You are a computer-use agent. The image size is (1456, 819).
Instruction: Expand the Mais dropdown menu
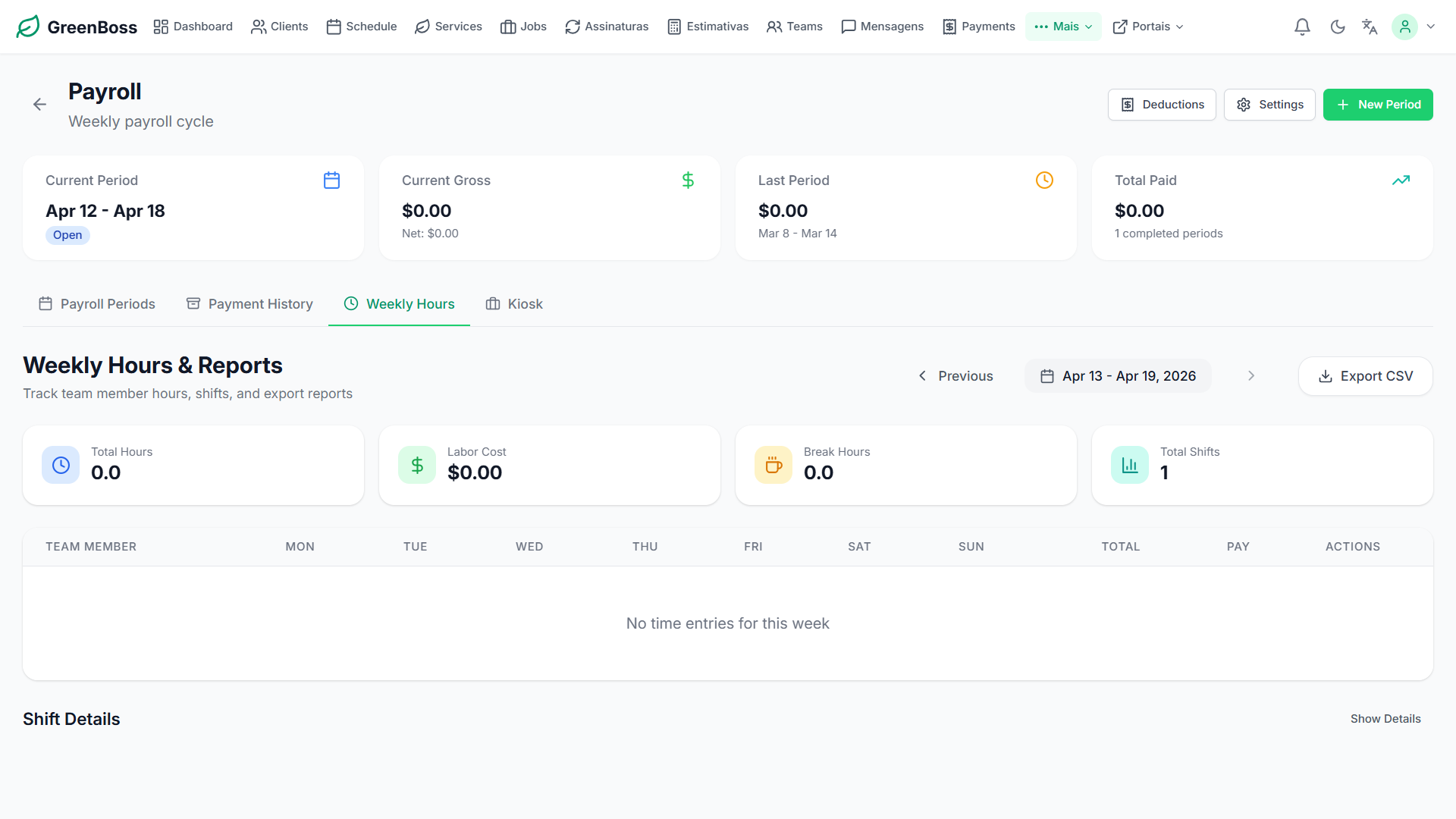pyautogui.click(x=1063, y=27)
